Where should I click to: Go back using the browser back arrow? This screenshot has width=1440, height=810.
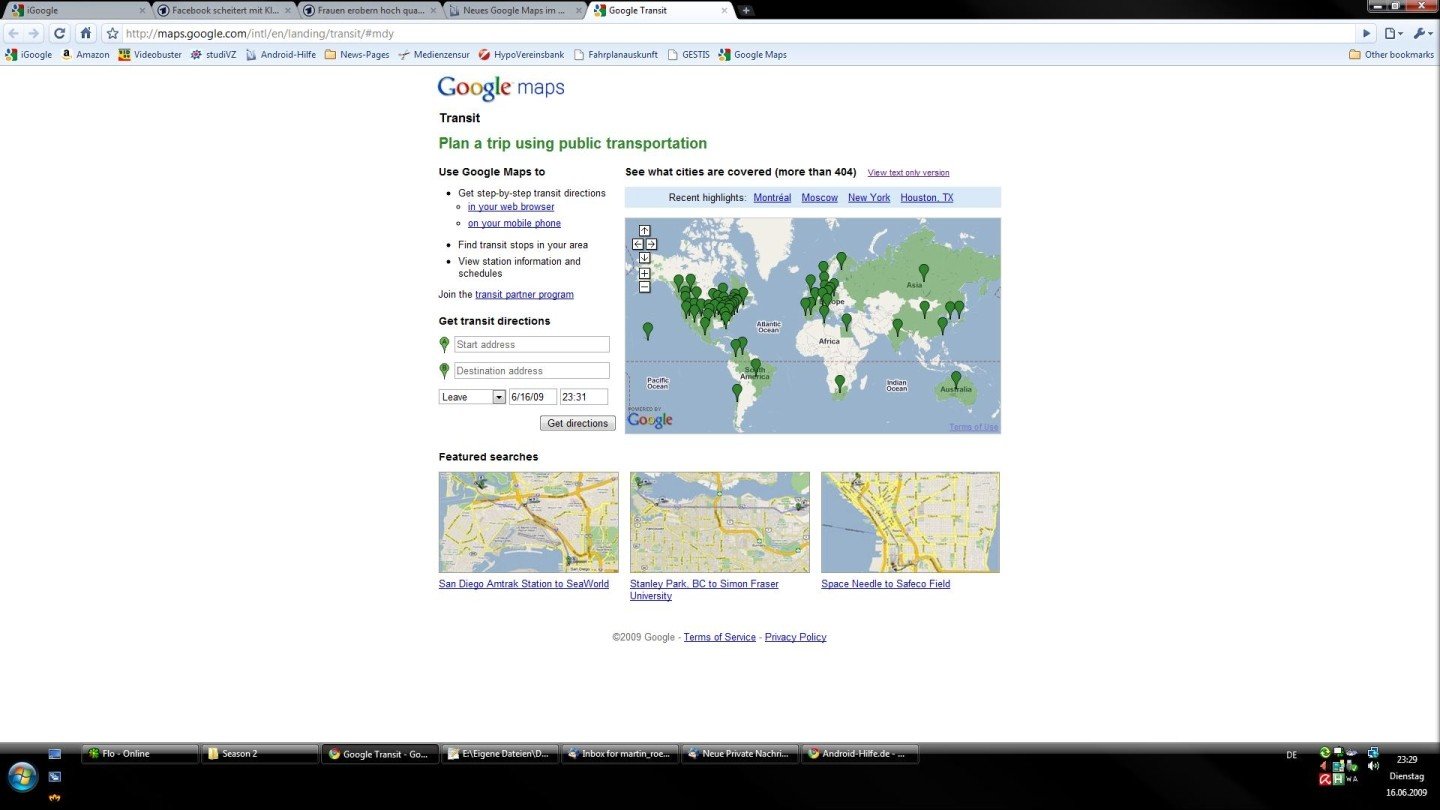tap(14, 33)
